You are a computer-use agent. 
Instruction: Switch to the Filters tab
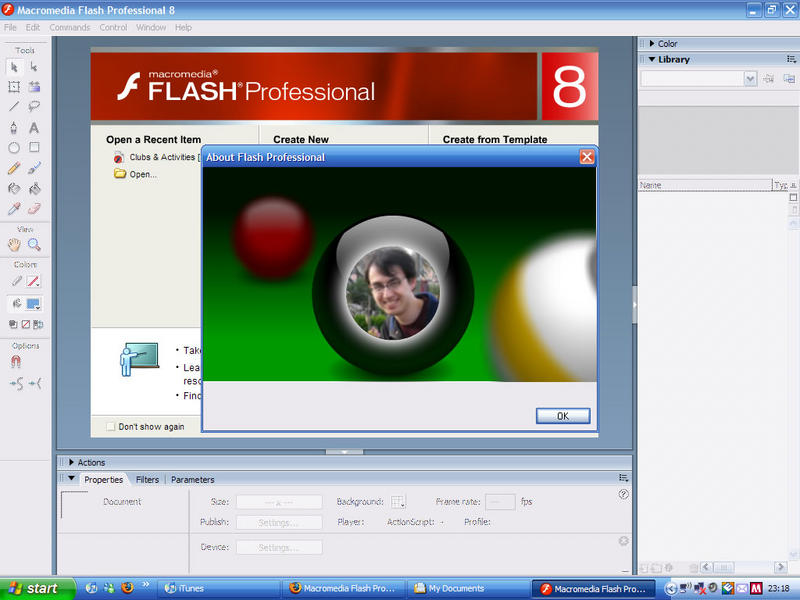147,480
